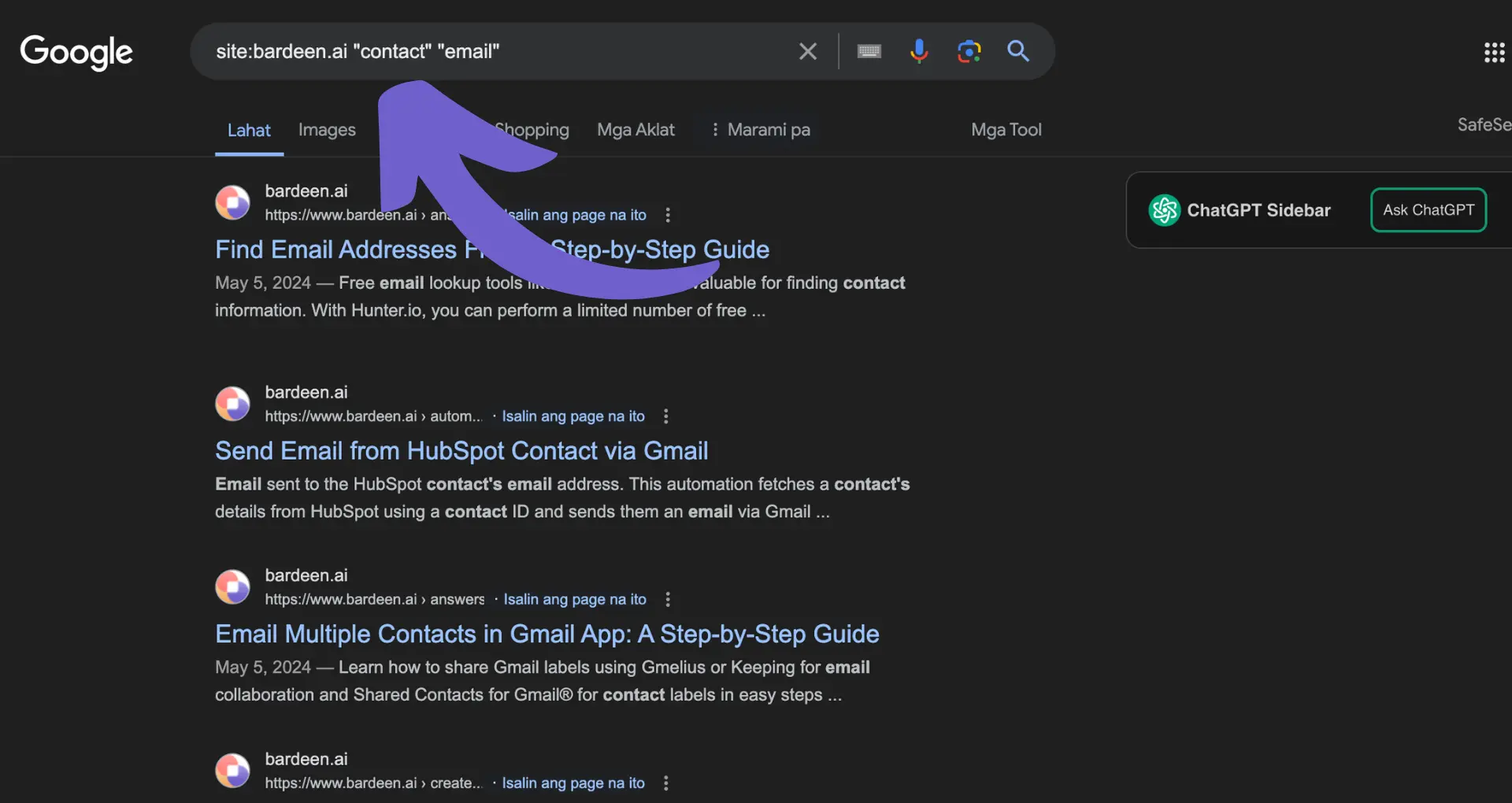Open Find Email Addresses Step-by-Step Guide link
1512x803 pixels.
click(x=492, y=250)
